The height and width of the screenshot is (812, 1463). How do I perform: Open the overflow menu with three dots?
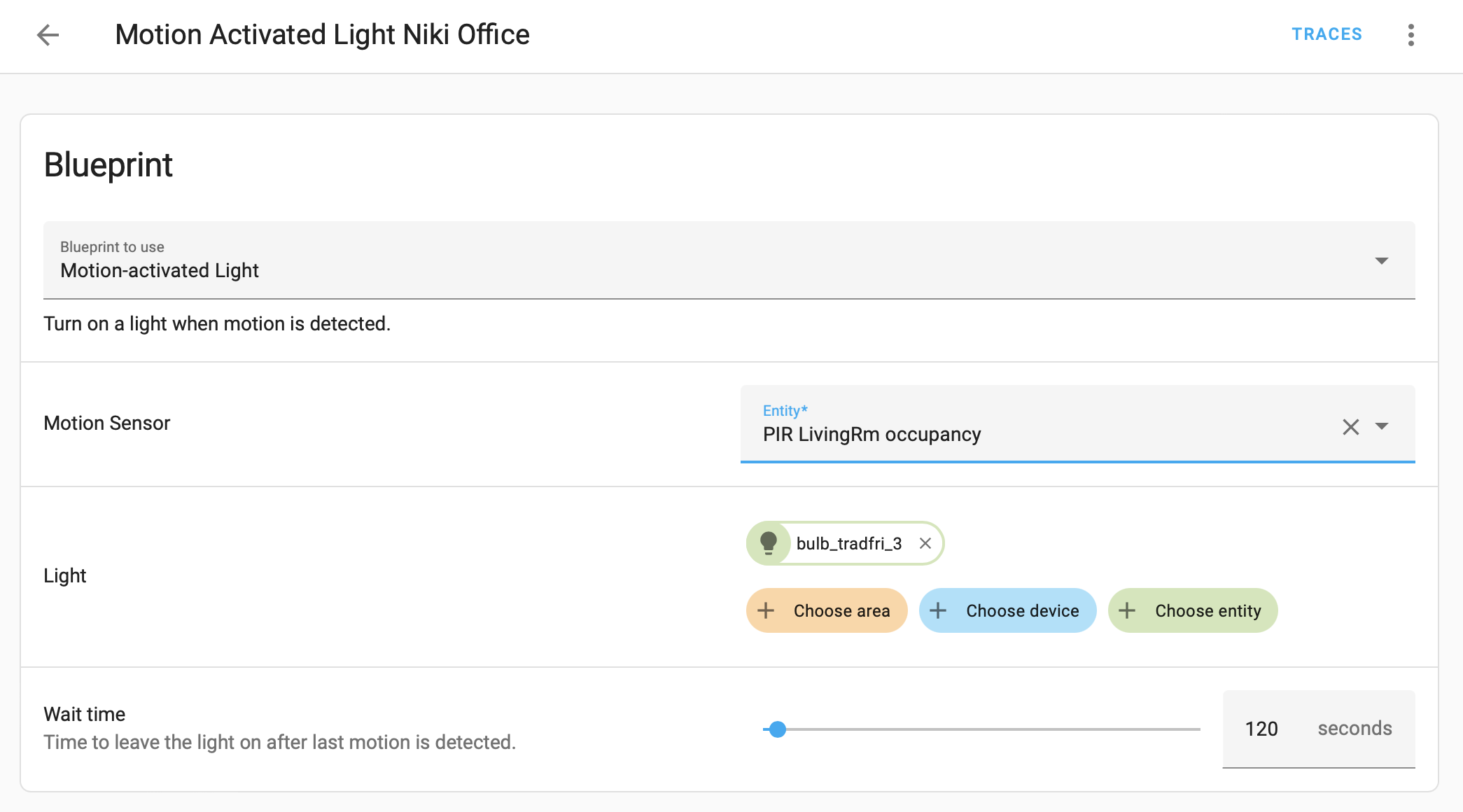click(1410, 34)
